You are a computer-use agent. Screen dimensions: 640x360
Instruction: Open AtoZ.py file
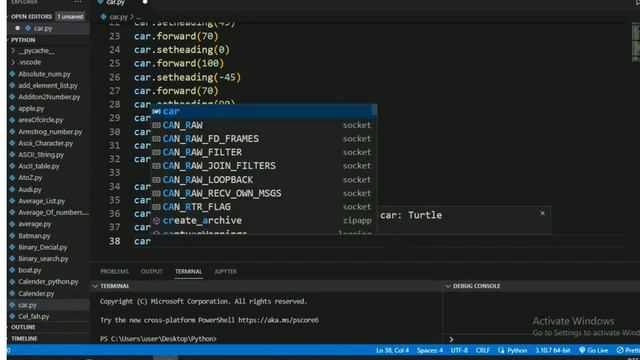30,178
